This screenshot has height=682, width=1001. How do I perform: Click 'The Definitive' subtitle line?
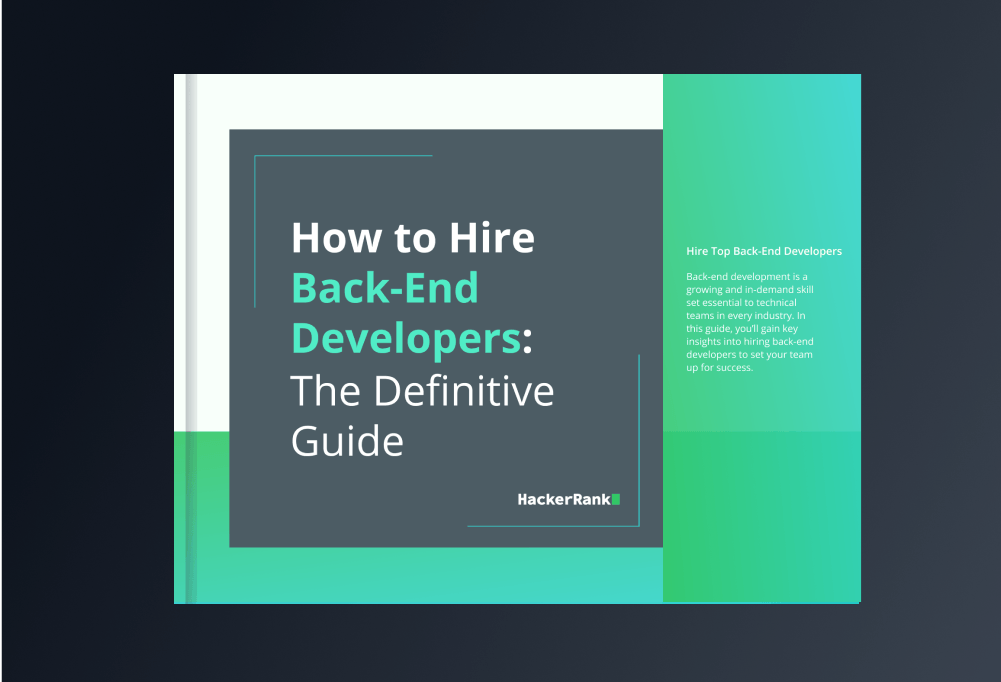(x=422, y=390)
